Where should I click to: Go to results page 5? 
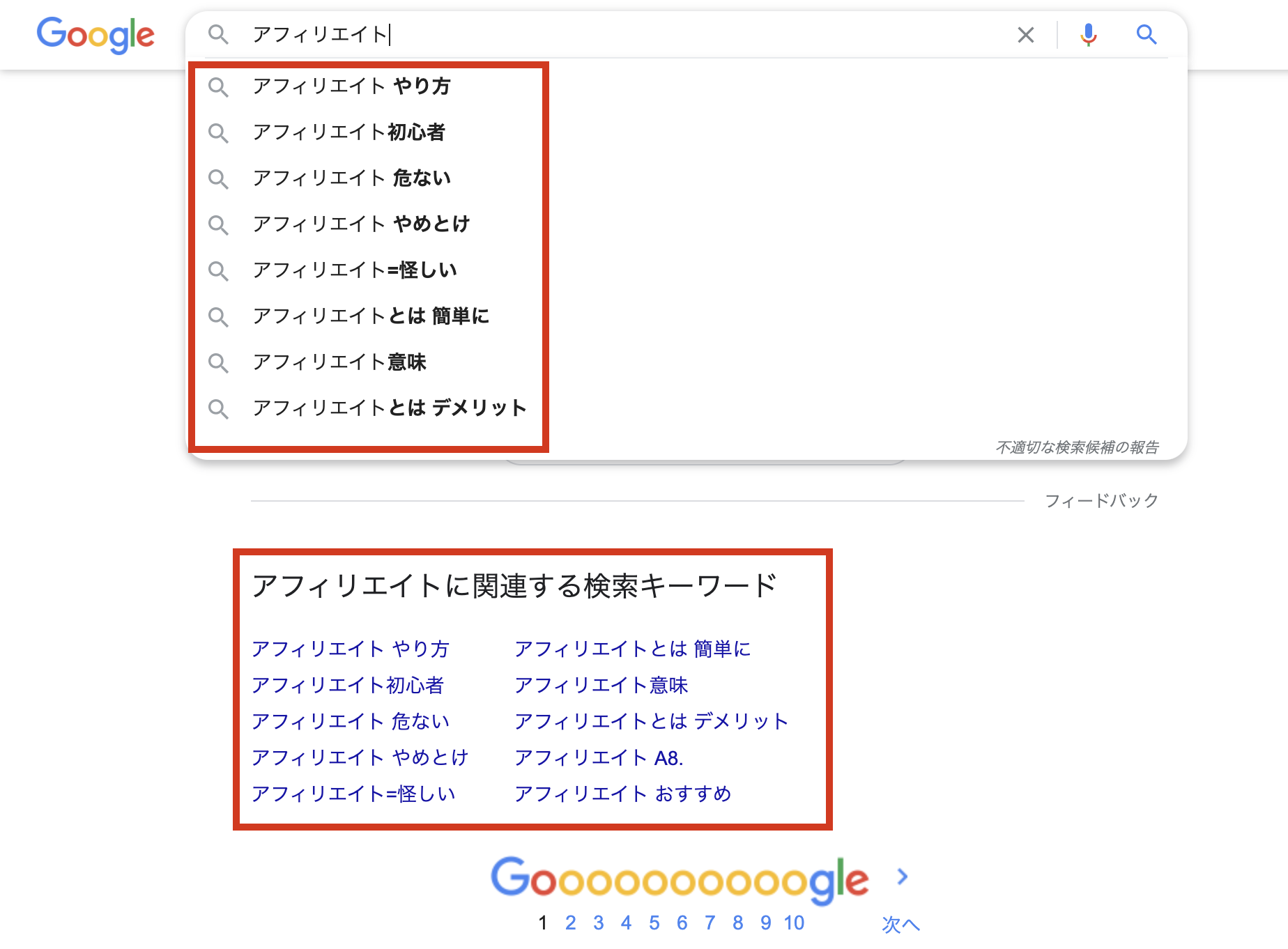(654, 923)
